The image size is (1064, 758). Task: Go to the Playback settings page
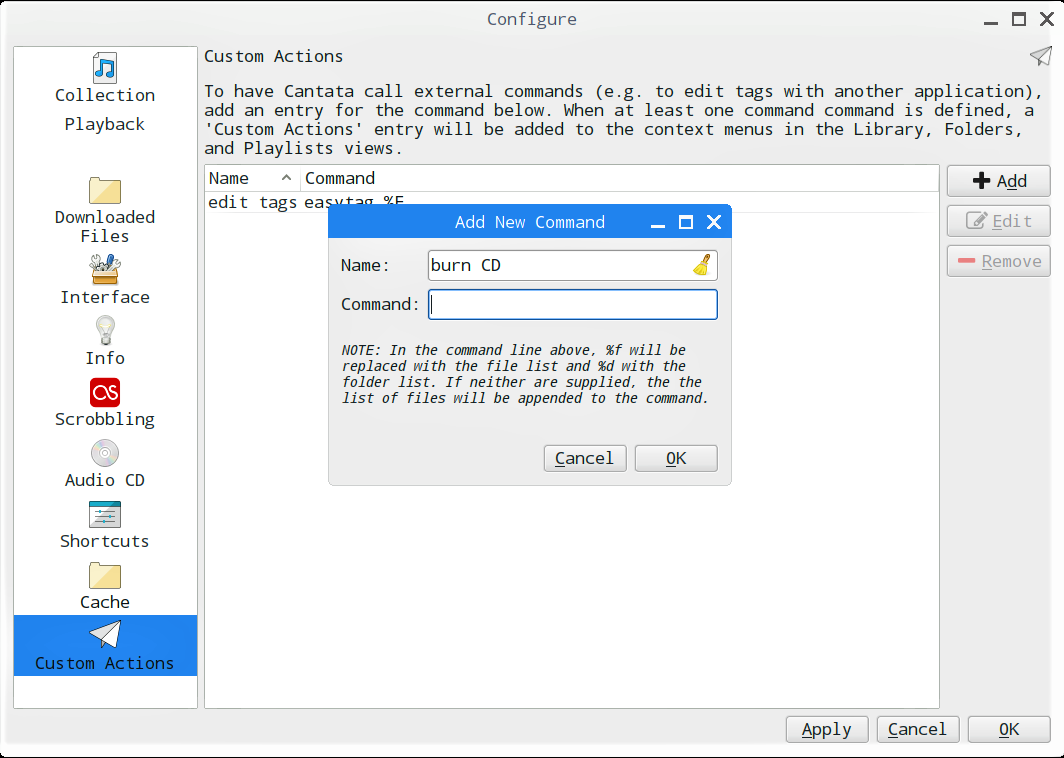[x=104, y=124]
